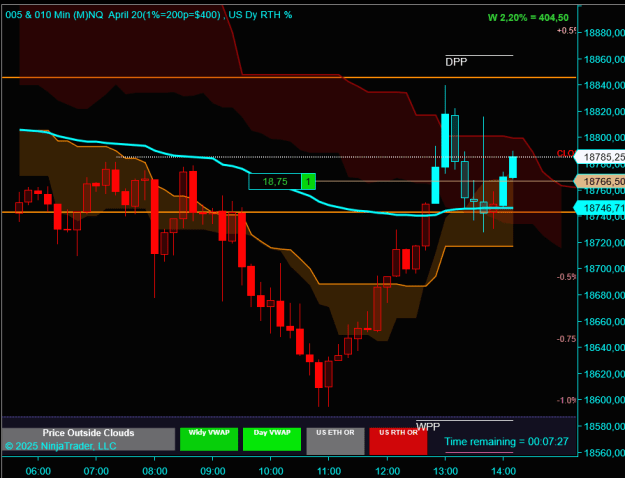Screen dimensions: 625x478
Task: Click the 18860,00 price axis label
Action: point(604,59)
